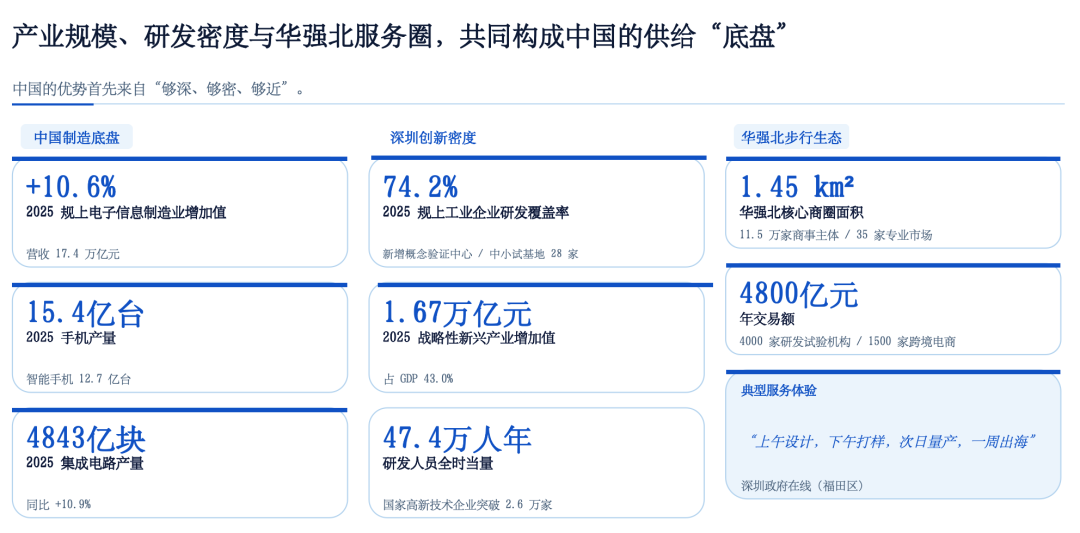Click the 研发人员全时当量 label

(437, 463)
